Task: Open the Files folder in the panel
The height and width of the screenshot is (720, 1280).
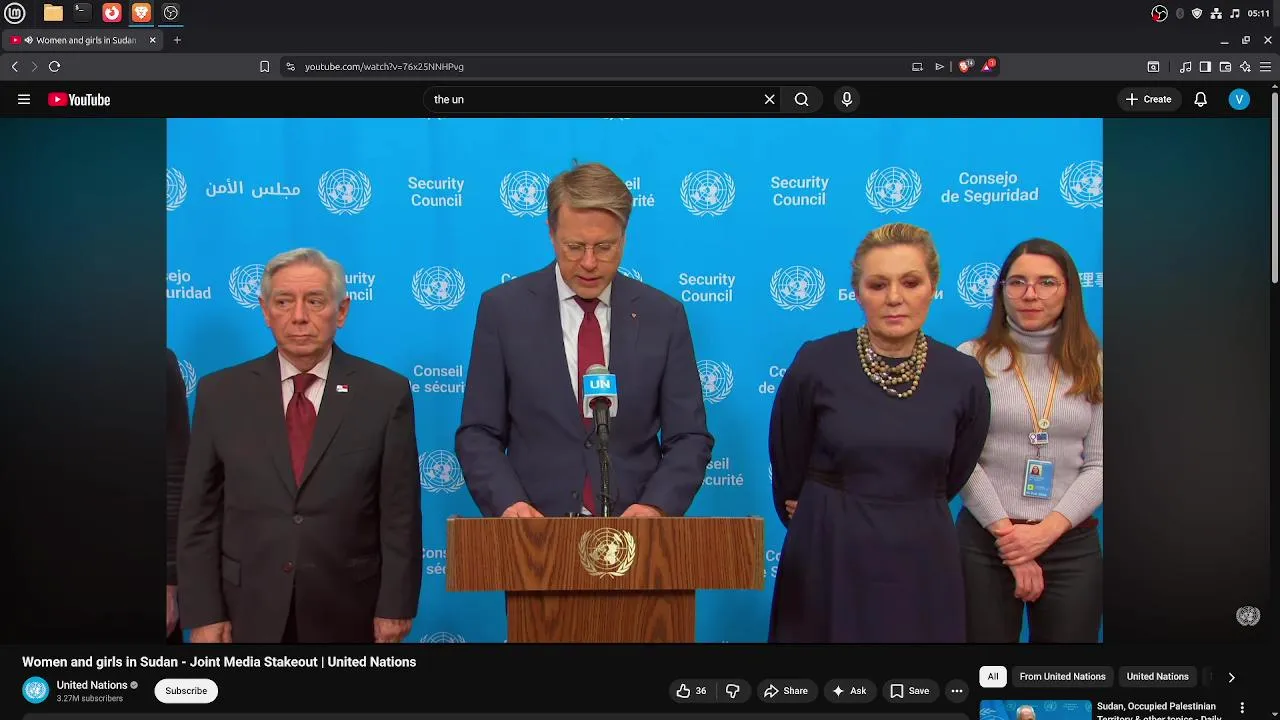Action: coord(53,13)
